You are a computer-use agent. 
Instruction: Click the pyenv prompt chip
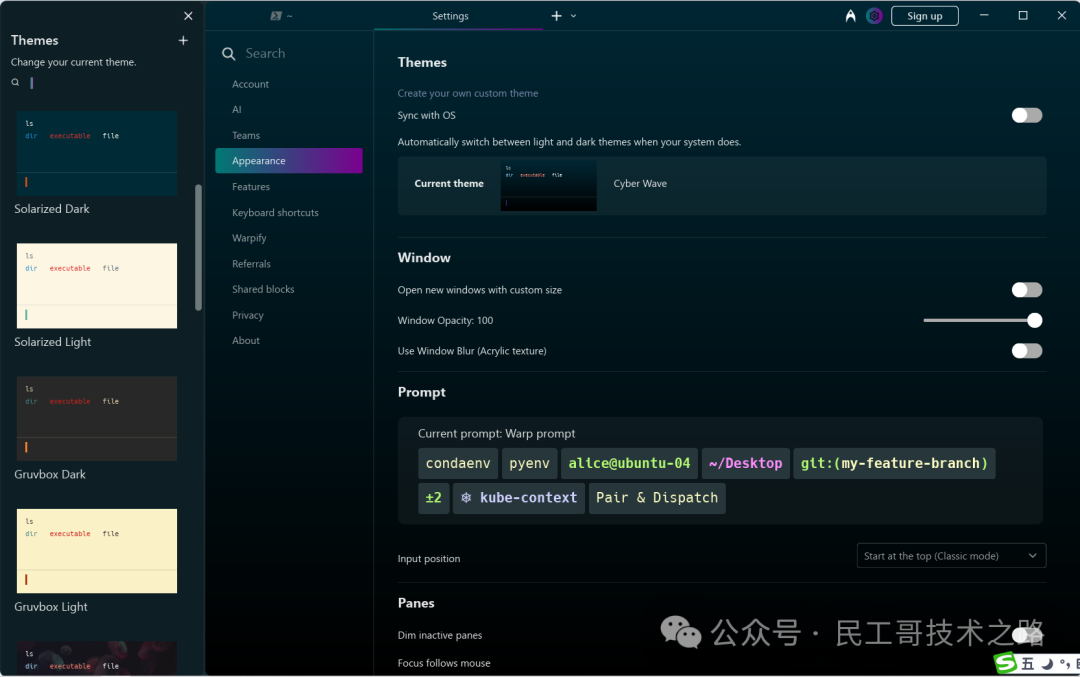(x=530, y=464)
